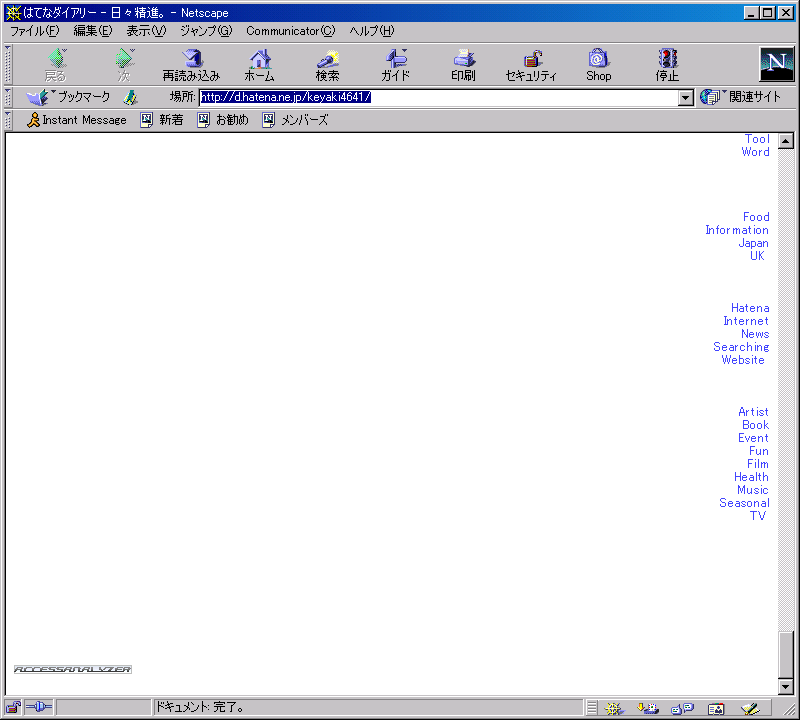
Task: Open Navigator from component bar
Action: [x=613, y=708]
